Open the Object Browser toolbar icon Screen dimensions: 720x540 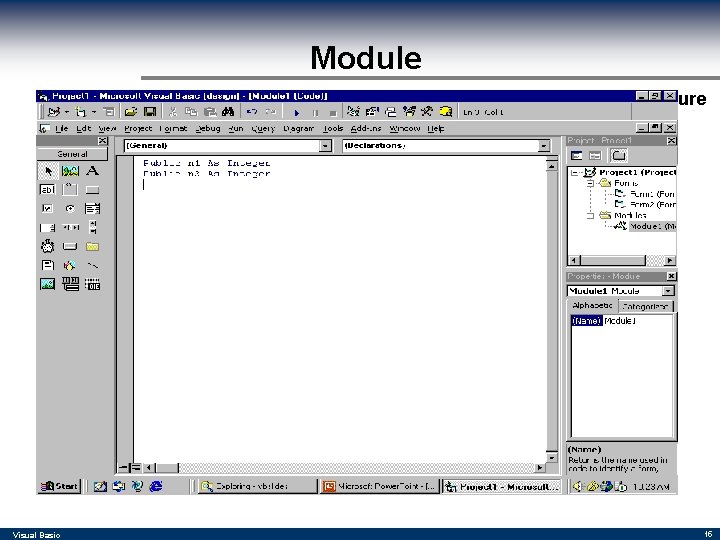[x=409, y=112]
